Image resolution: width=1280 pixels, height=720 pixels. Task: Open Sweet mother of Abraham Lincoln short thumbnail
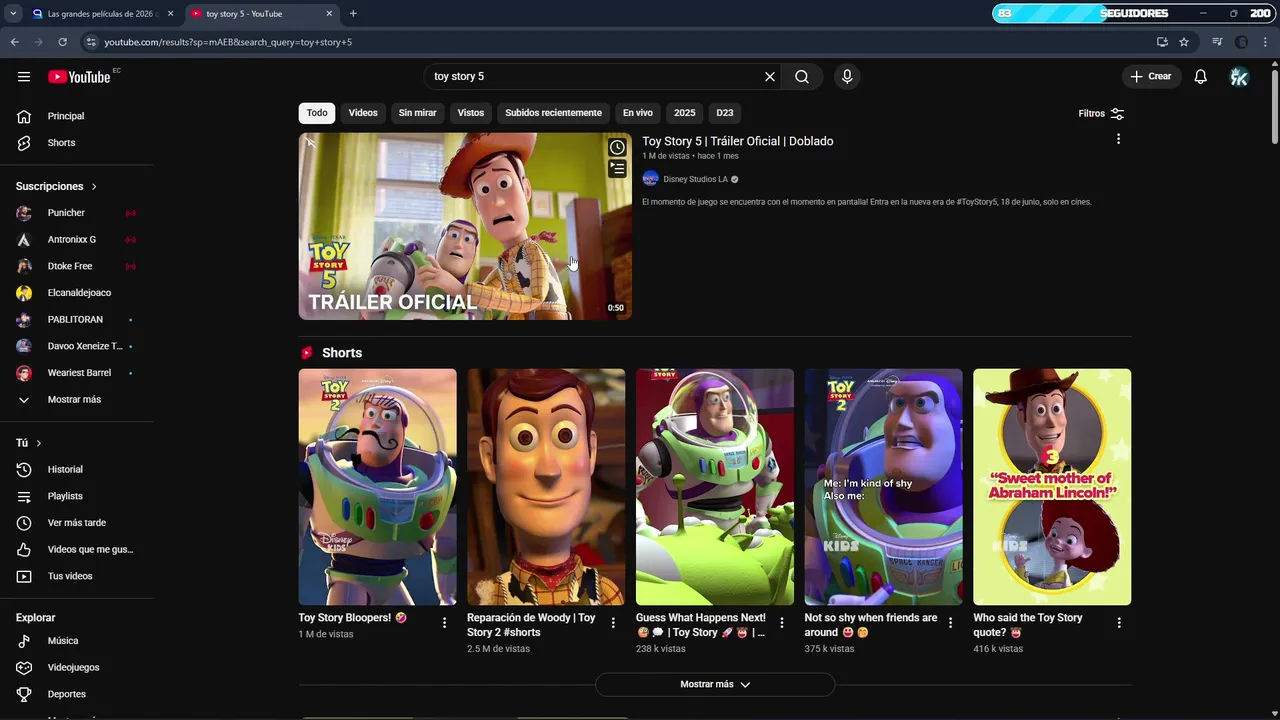coord(1052,487)
